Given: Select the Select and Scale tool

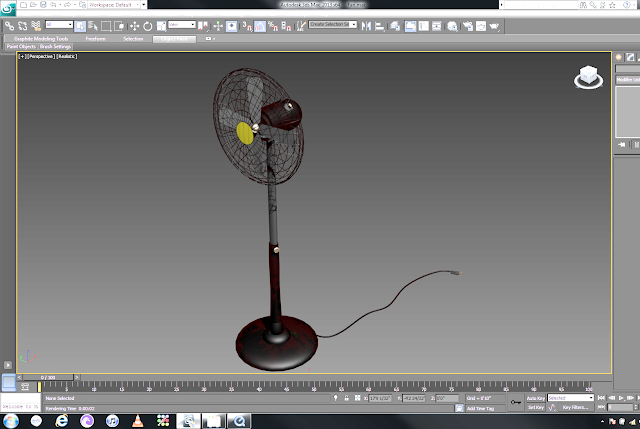Looking at the screenshot, I should pyautogui.click(x=161, y=26).
